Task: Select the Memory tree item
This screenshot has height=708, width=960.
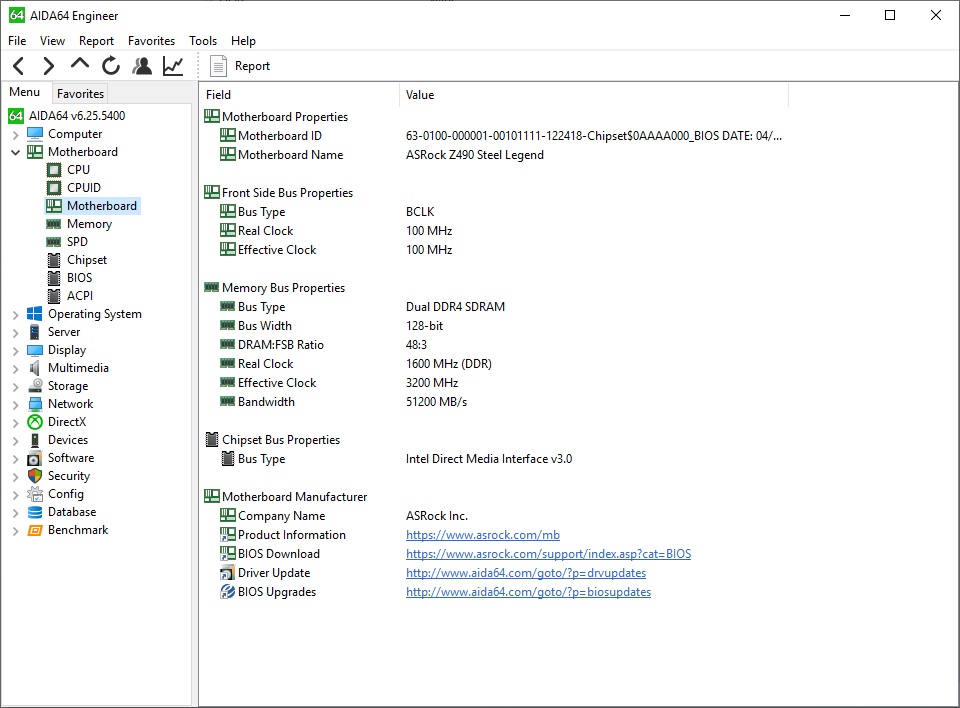Action: click(x=89, y=224)
